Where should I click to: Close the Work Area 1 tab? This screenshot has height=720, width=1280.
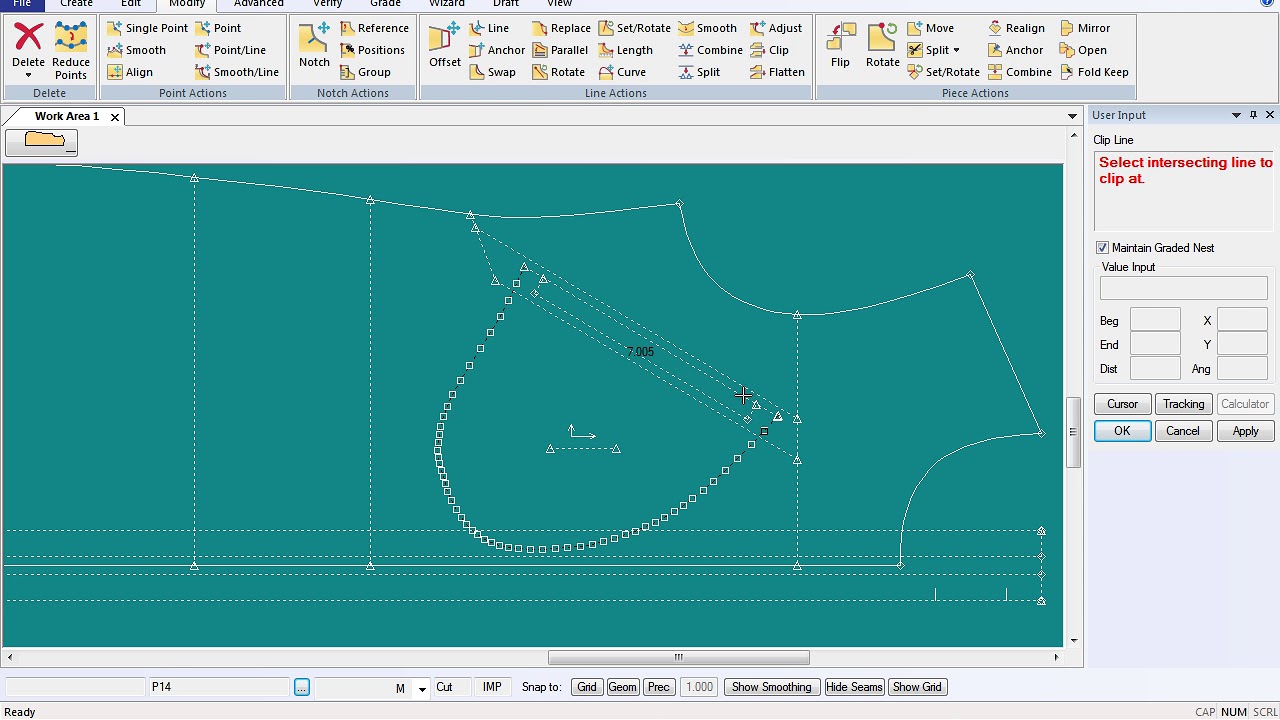[114, 117]
